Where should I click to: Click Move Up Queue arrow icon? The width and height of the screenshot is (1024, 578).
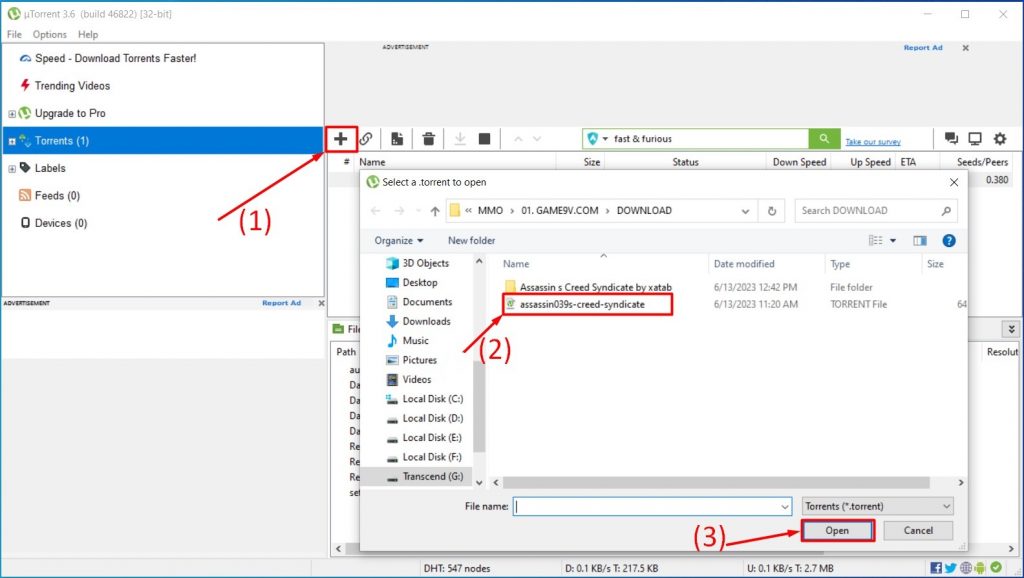click(x=518, y=138)
